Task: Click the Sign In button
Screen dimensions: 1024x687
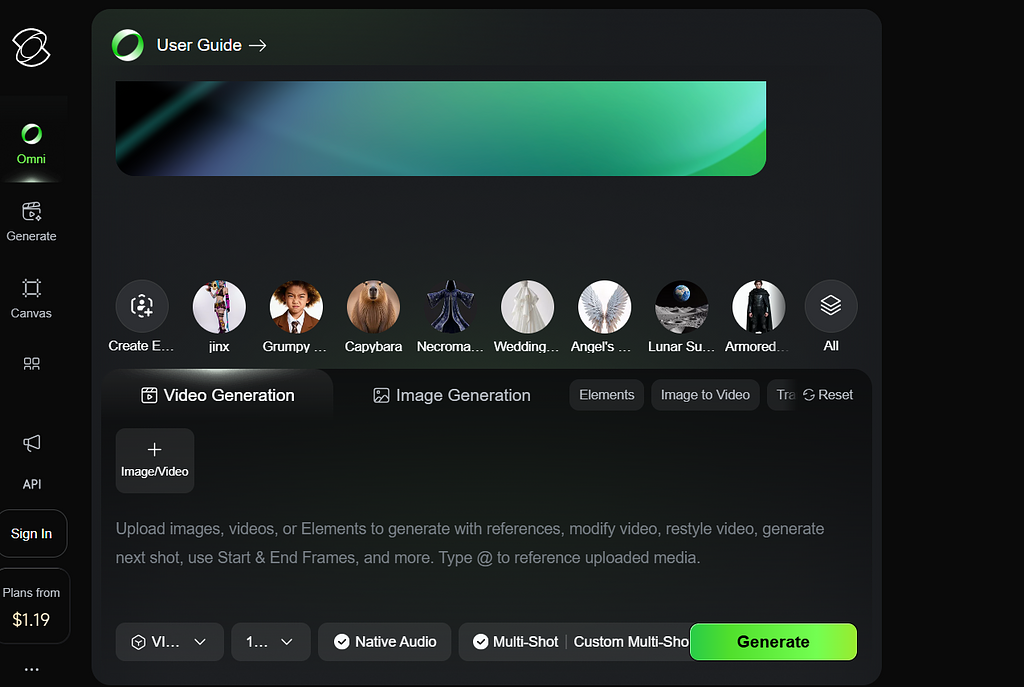Action: click(31, 533)
